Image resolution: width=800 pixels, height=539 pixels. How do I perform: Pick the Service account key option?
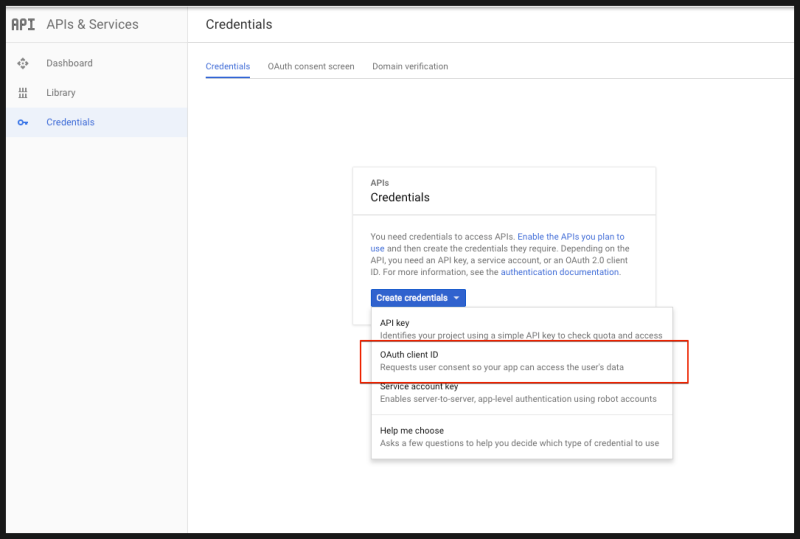point(419,387)
